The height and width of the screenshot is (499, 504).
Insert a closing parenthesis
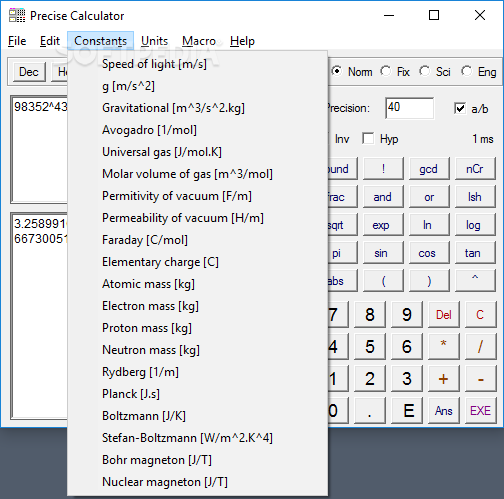(429, 281)
